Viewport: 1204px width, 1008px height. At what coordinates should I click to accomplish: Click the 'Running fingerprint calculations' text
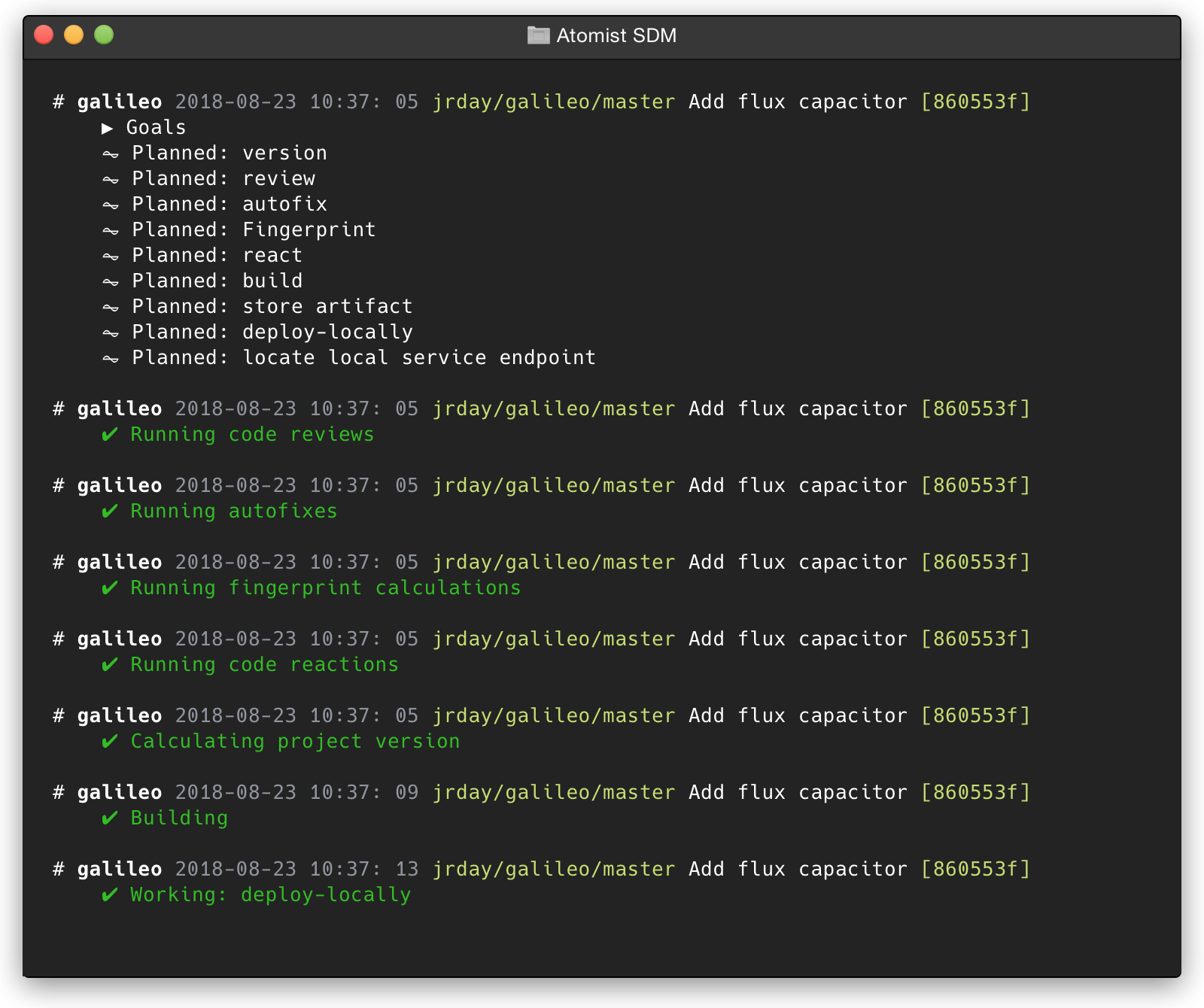(x=326, y=587)
